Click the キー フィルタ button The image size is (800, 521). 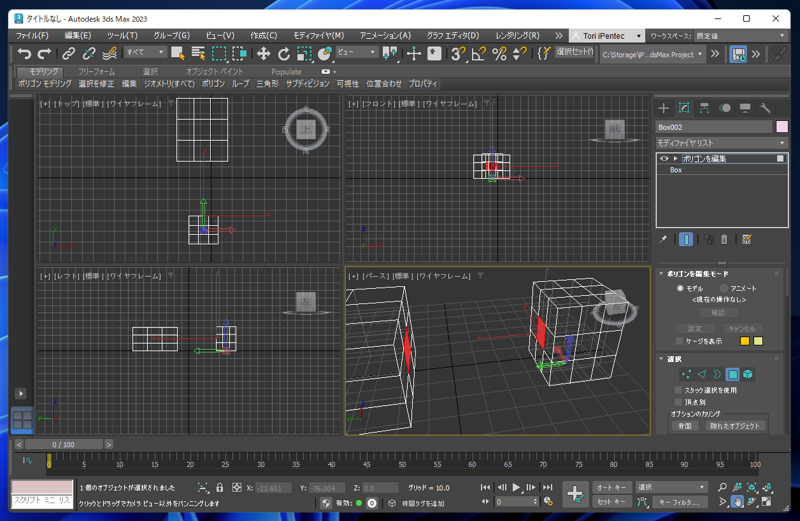coord(679,502)
